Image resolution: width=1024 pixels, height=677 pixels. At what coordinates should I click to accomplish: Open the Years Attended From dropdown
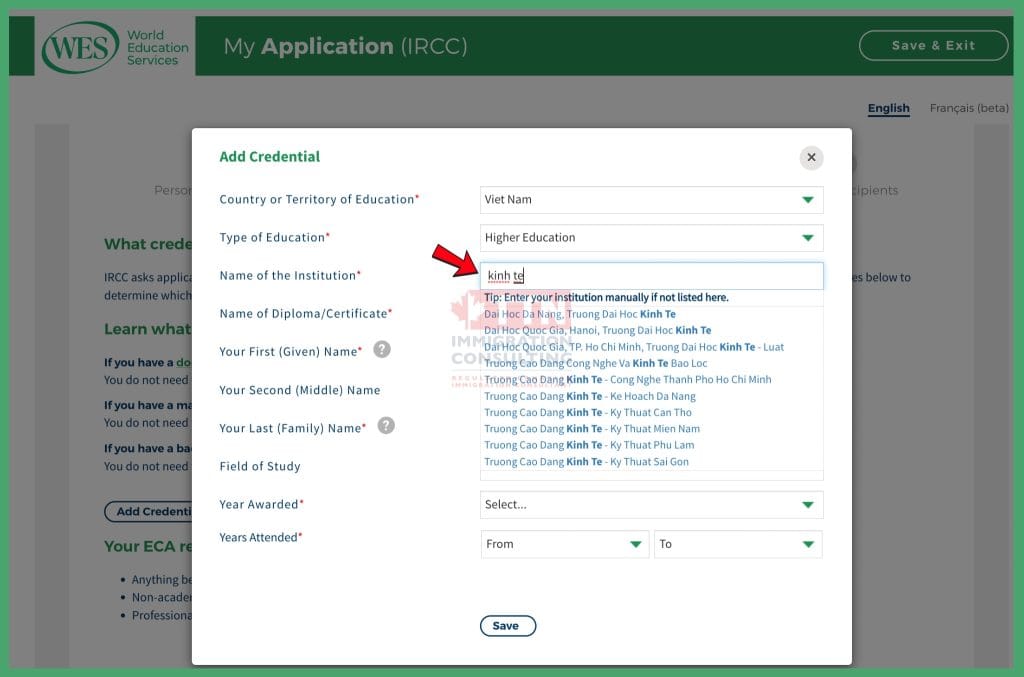(x=564, y=544)
